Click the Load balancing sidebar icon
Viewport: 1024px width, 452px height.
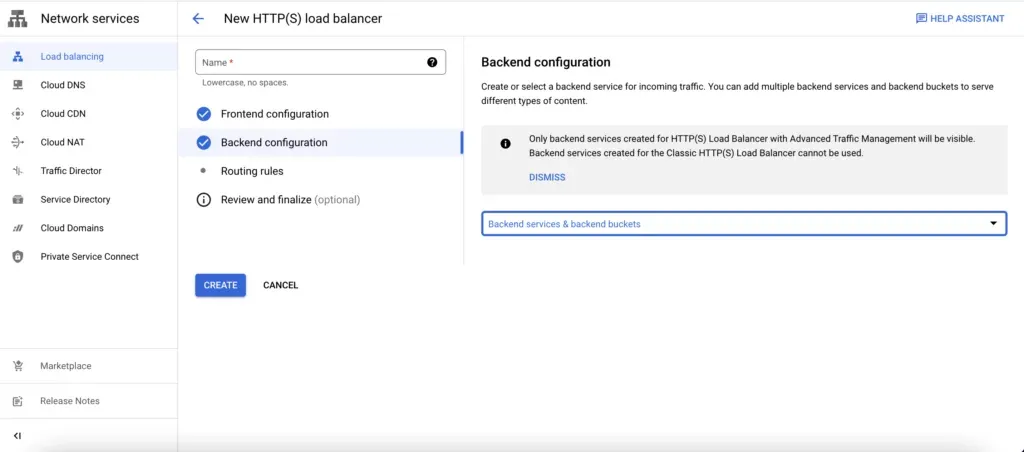(x=18, y=57)
